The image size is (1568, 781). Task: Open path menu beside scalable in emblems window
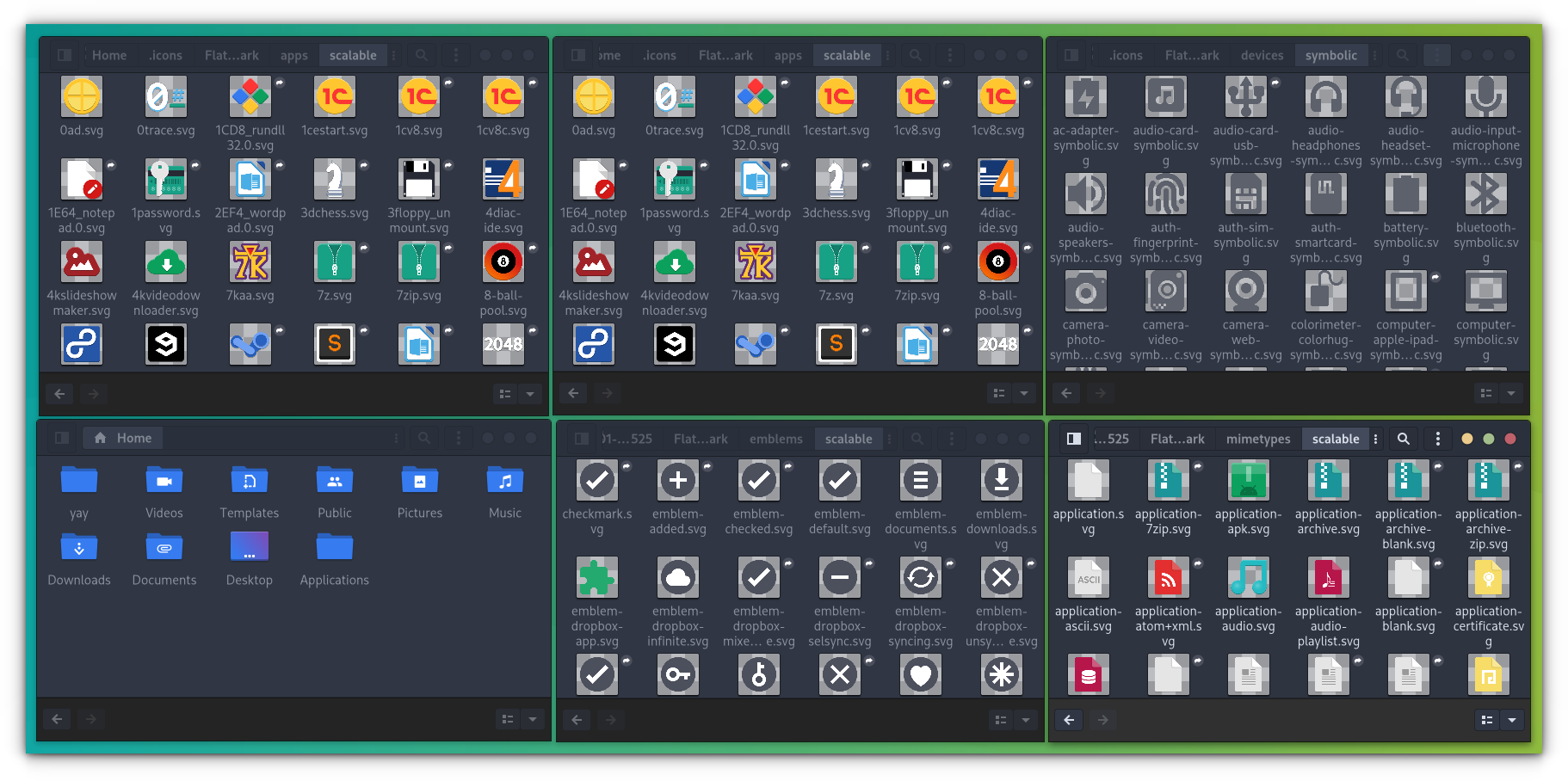(x=889, y=439)
